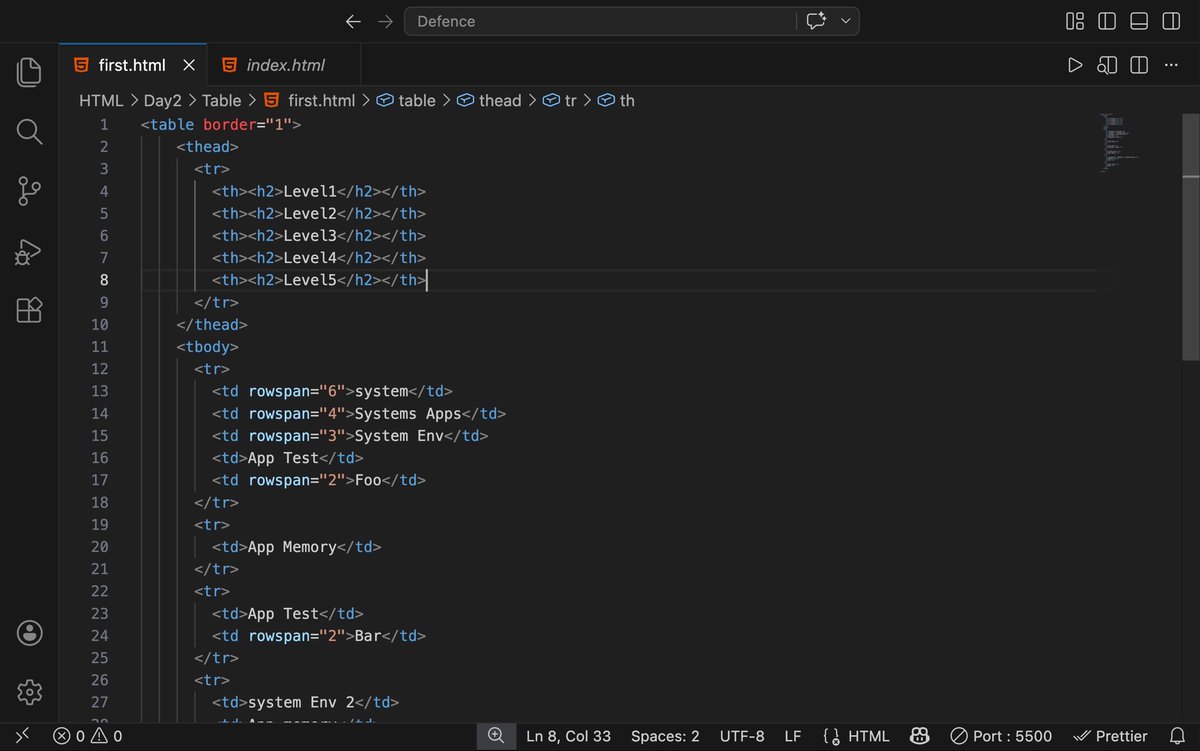The width and height of the screenshot is (1200, 751).
Task: Select Table folder in the breadcrumb
Action: (221, 100)
